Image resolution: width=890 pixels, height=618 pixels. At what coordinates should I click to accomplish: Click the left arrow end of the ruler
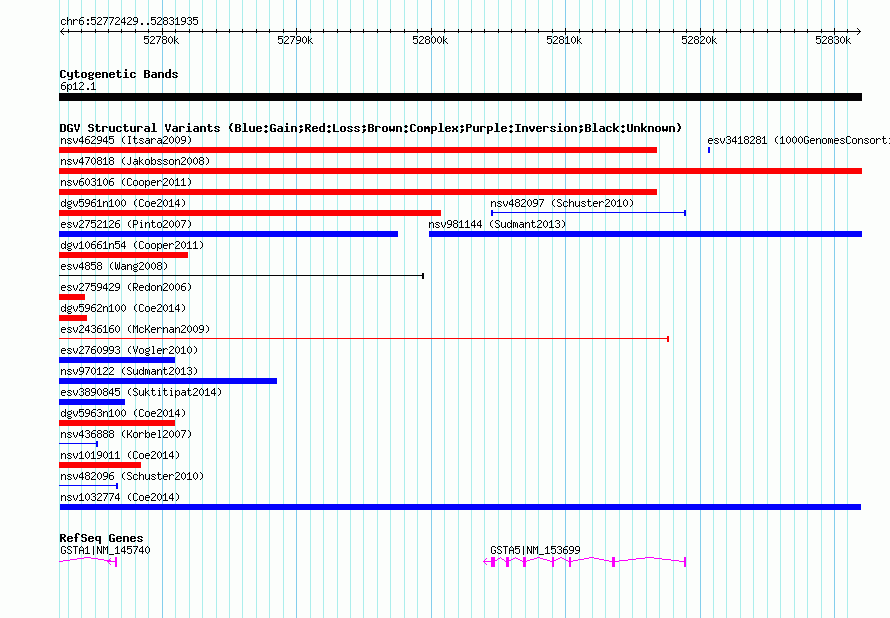pos(62,32)
